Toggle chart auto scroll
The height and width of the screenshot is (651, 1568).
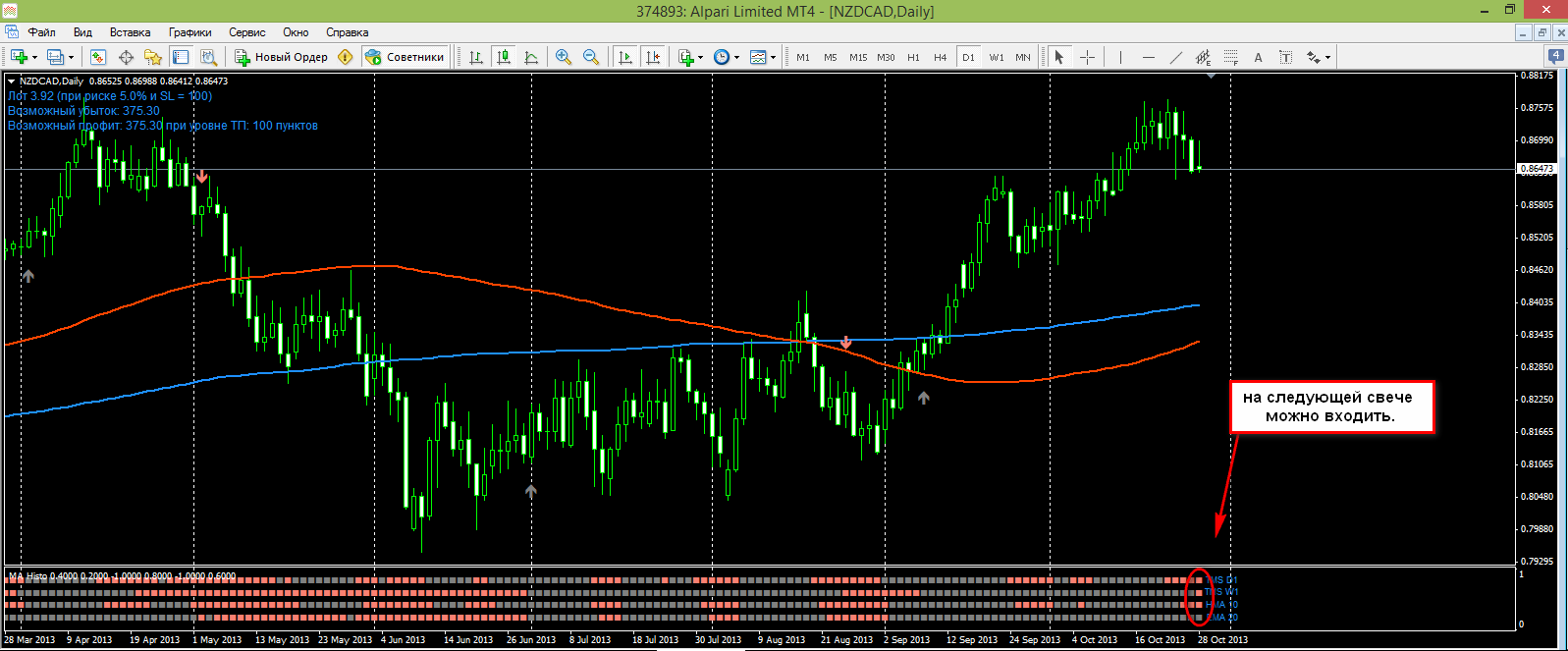[x=625, y=57]
